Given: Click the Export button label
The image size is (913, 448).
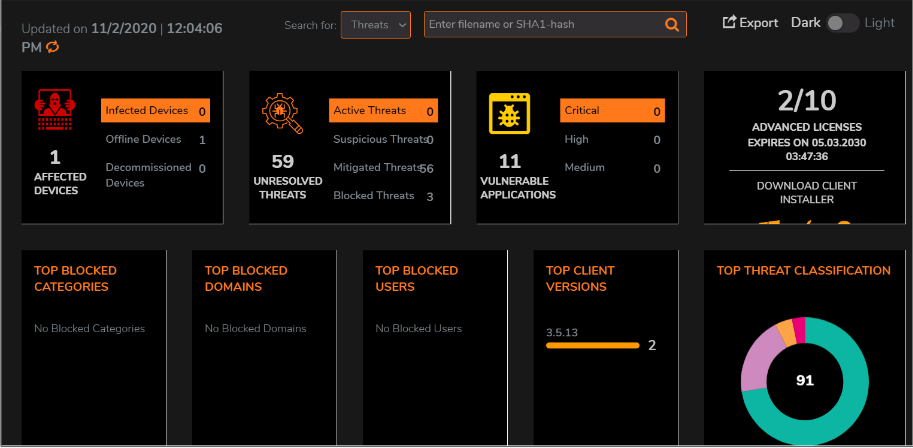Looking at the screenshot, I should pyautogui.click(x=759, y=23).
